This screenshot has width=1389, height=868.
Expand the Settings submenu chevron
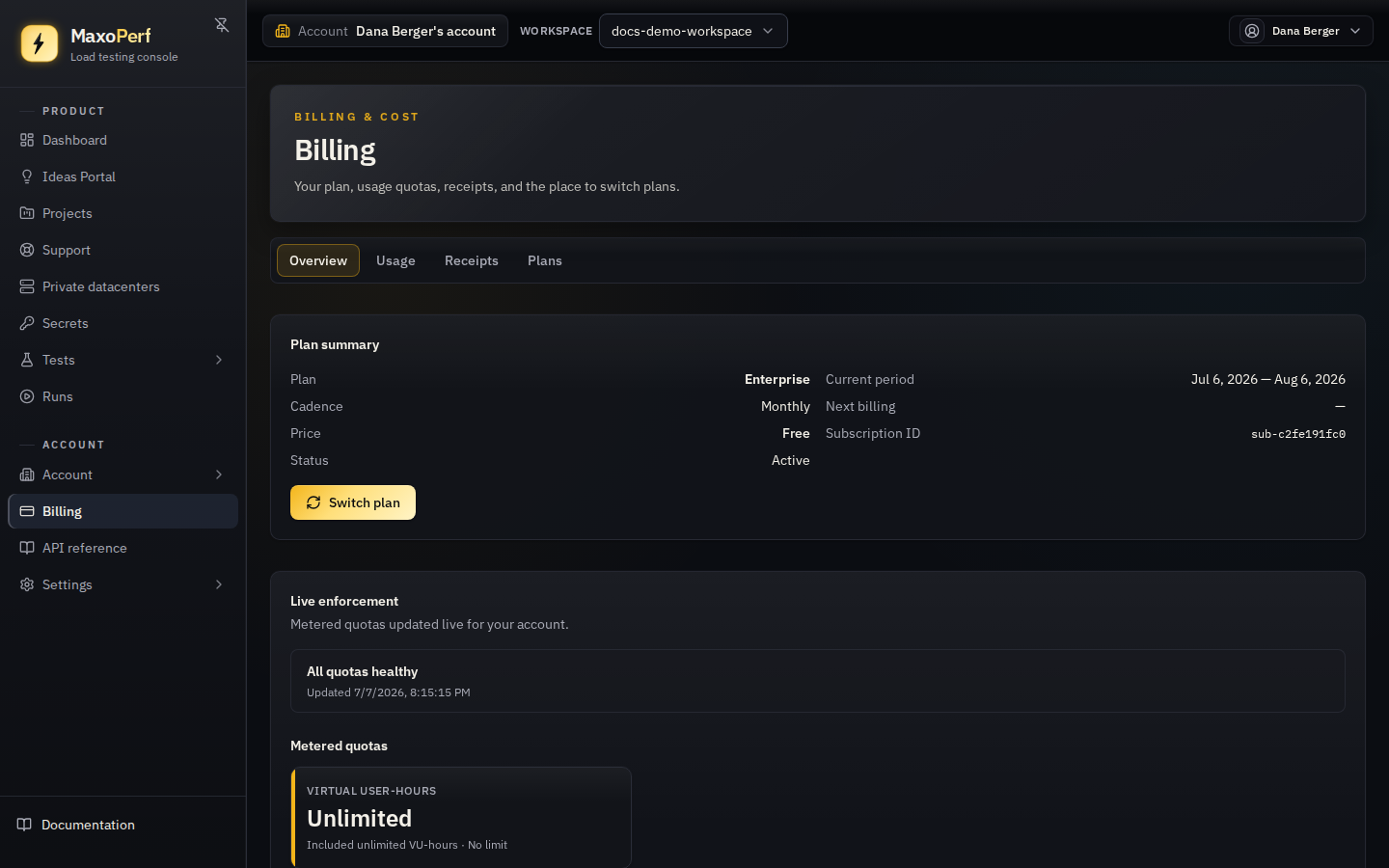(x=219, y=584)
